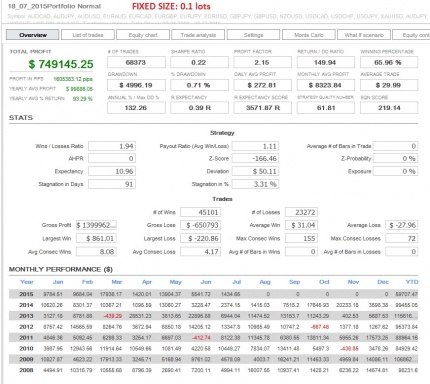The image size is (430, 384).
Task: Click the Stagnation in % field 3.31 %
Action: click(255, 184)
